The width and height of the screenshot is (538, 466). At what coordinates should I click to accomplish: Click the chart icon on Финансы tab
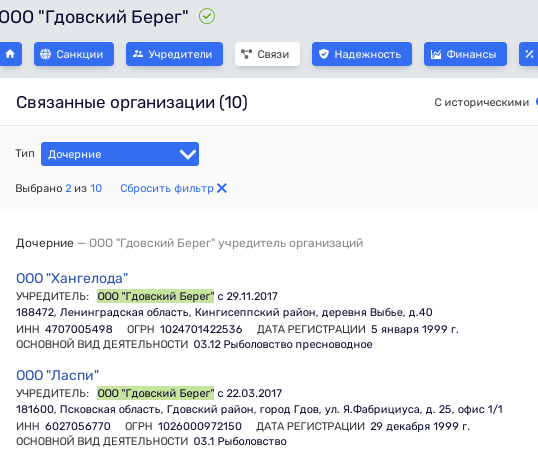tap(436, 54)
